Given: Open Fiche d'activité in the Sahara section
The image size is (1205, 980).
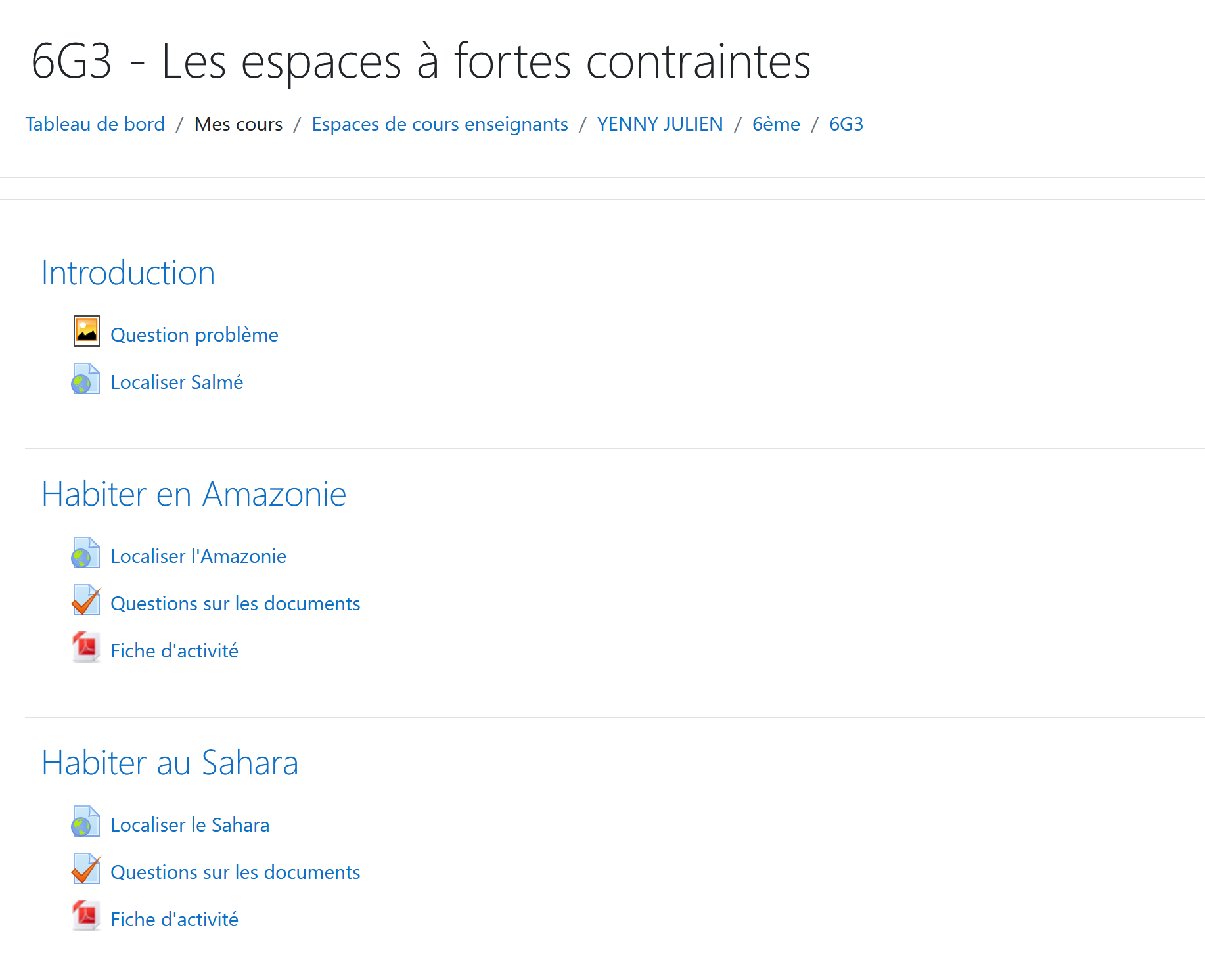Looking at the screenshot, I should tap(174, 920).
